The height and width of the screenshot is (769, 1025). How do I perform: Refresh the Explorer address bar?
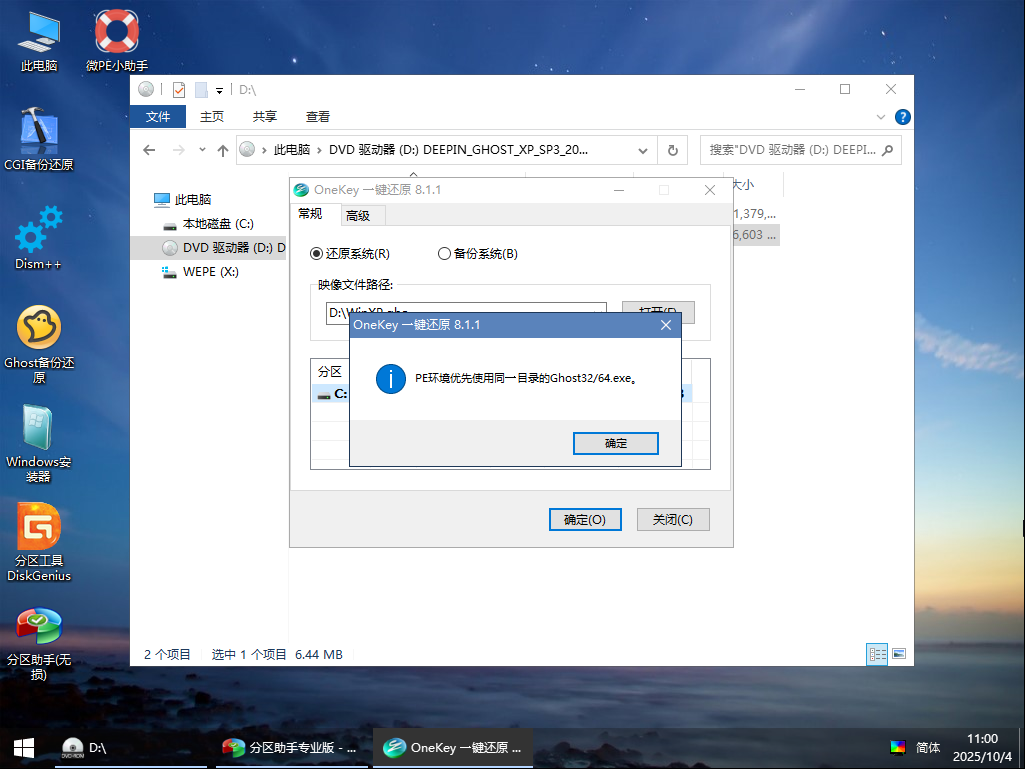673,150
